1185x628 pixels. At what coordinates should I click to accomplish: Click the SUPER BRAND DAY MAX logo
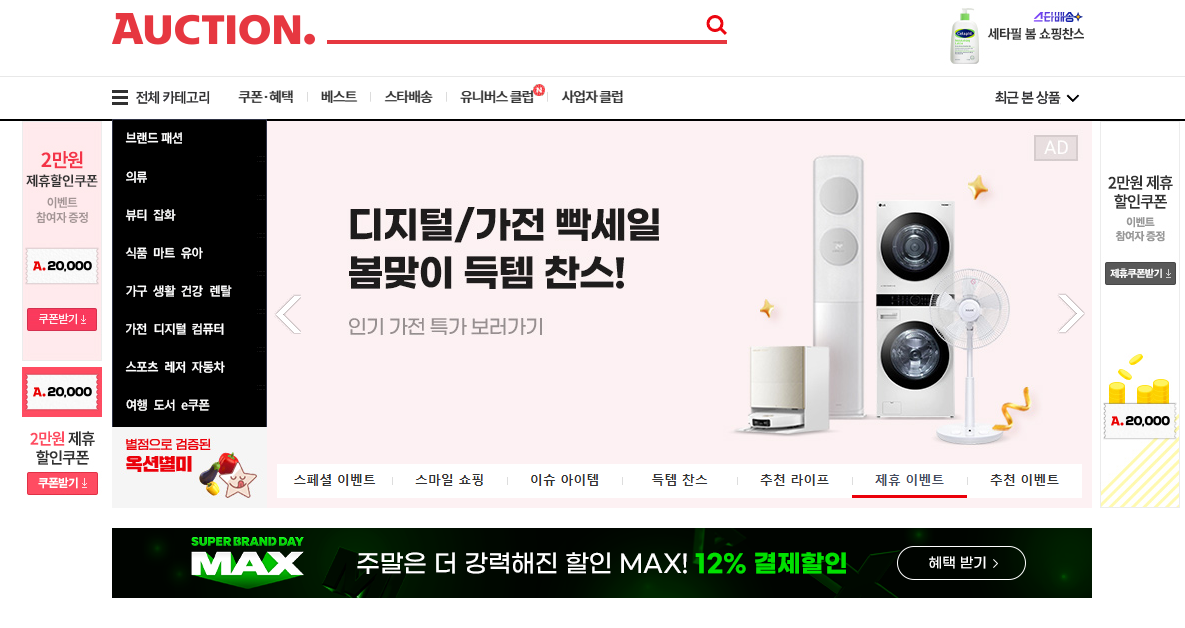(247, 558)
